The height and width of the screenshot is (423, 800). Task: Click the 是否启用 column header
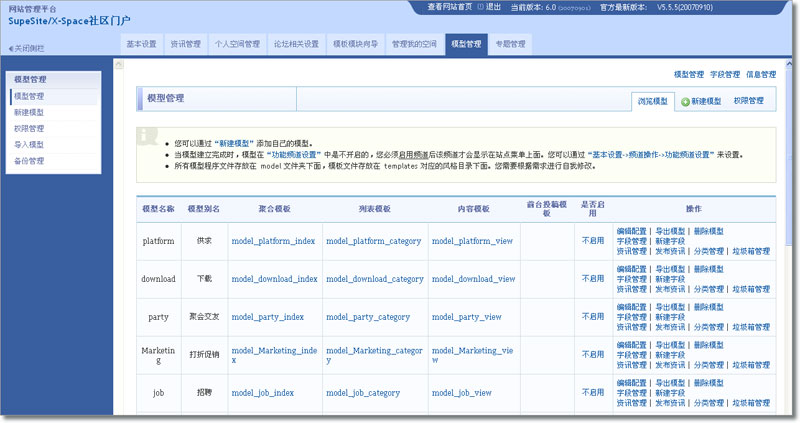[x=592, y=209]
